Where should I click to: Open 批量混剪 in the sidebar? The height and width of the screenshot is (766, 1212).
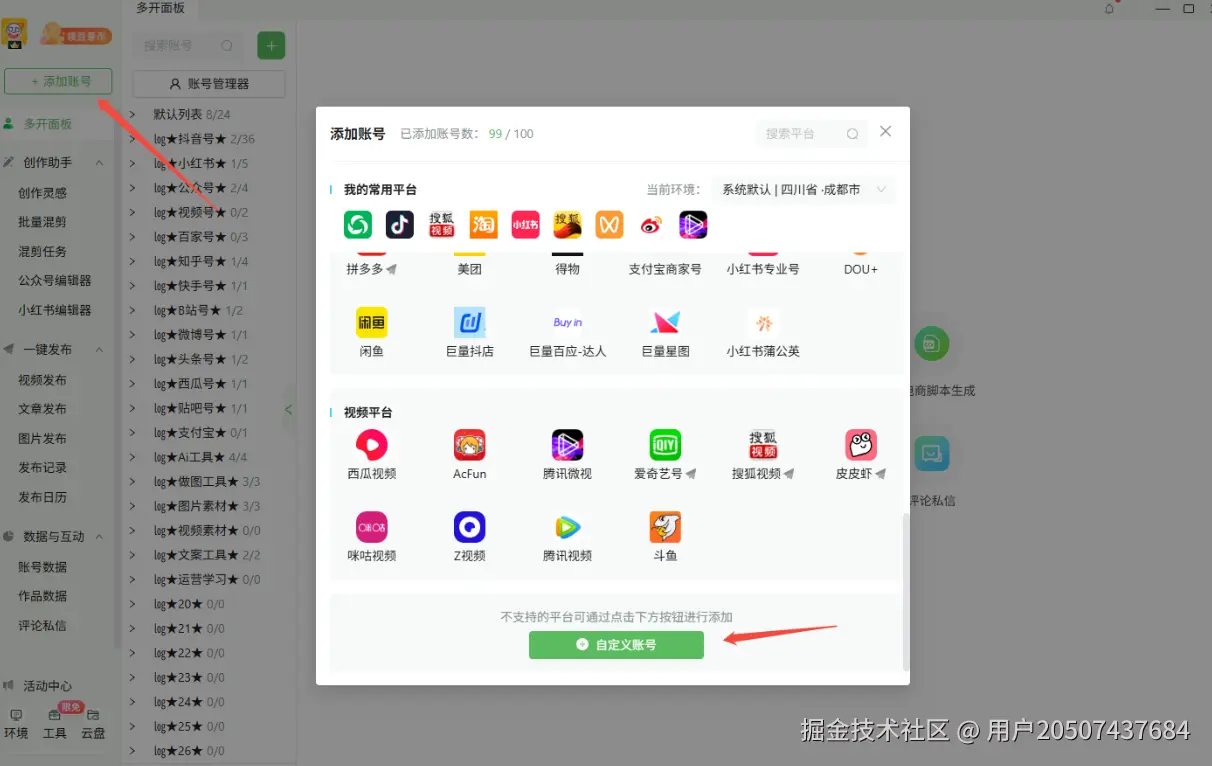[42, 222]
